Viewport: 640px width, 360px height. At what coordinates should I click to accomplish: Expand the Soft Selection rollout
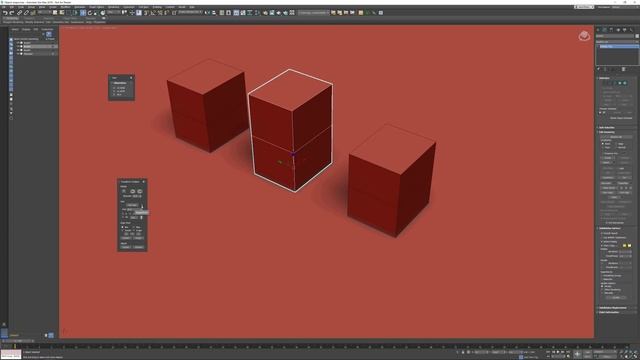tap(617, 127)
